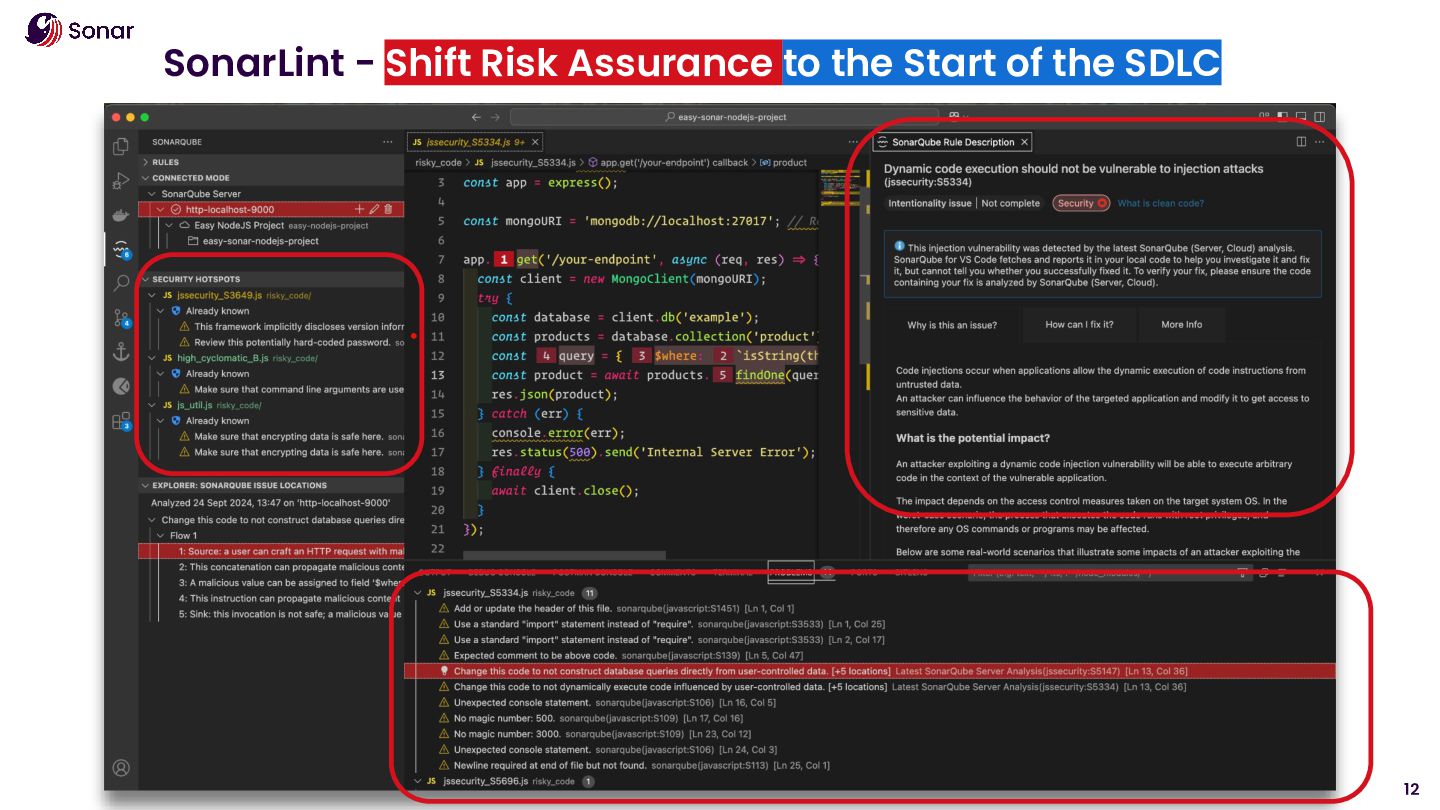Click the 'product' breadcrumb item

tap(783, 162)
